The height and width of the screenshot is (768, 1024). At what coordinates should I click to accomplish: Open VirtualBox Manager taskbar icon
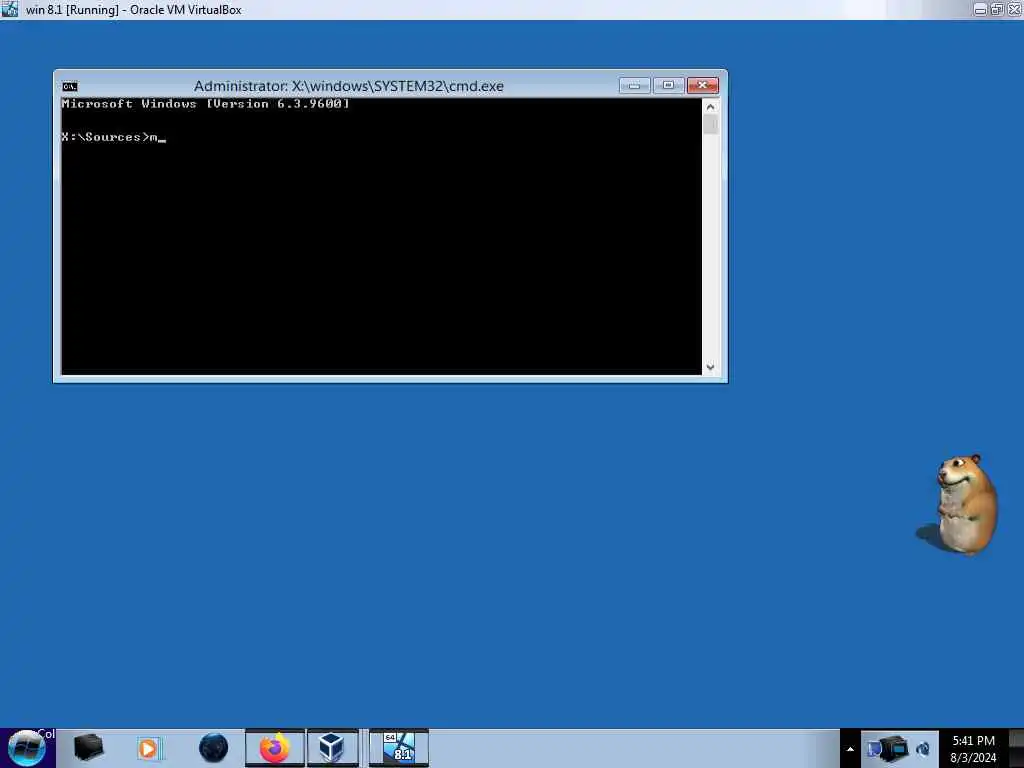[332, 748]
